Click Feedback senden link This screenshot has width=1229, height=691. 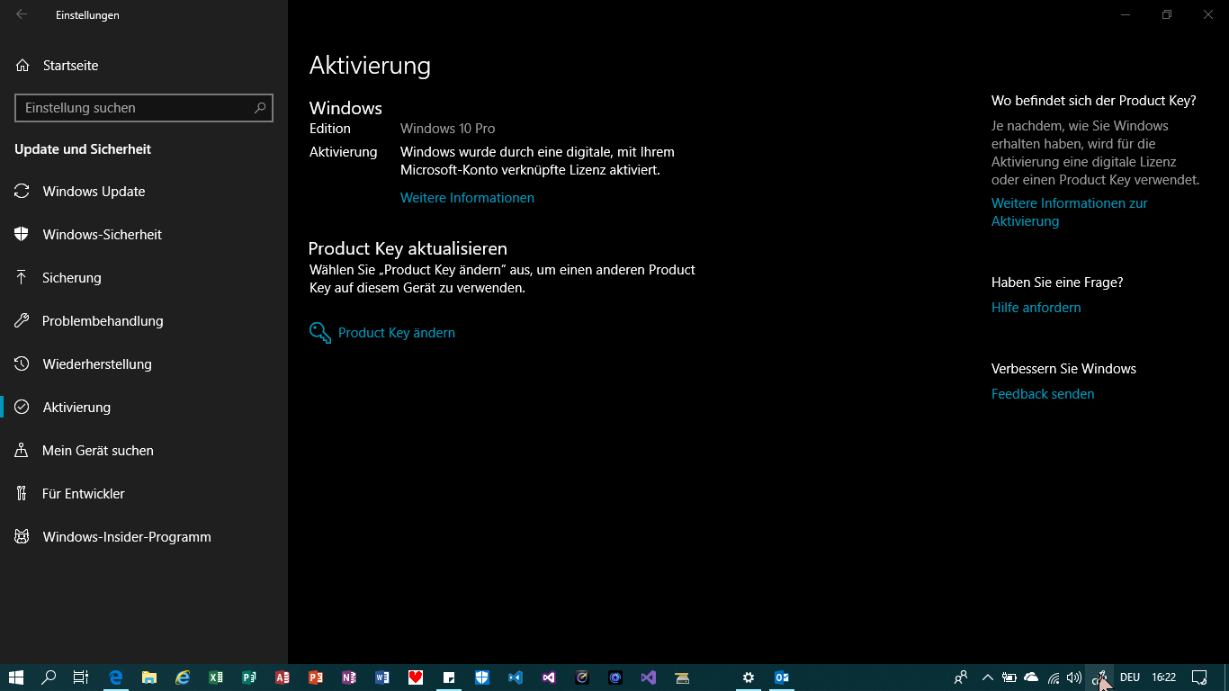tap(1042, 394)
